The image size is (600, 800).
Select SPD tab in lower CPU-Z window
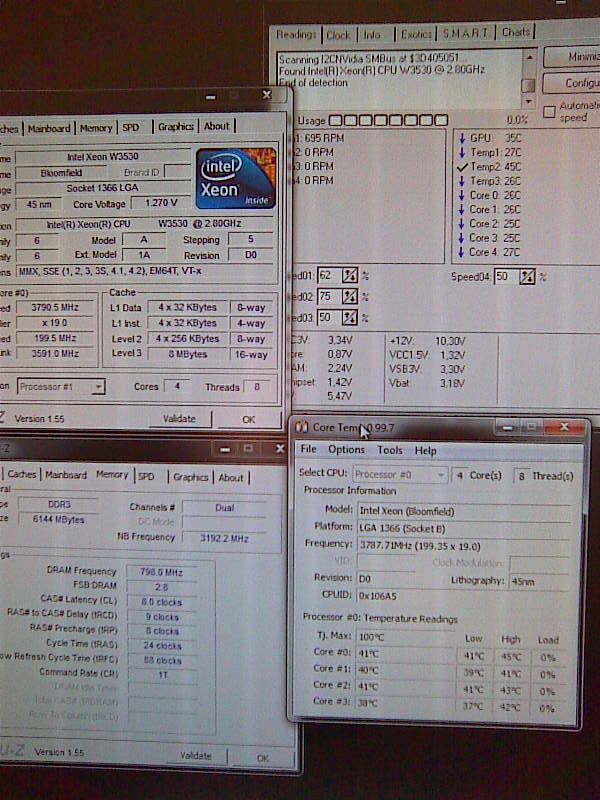pos(146,476)
